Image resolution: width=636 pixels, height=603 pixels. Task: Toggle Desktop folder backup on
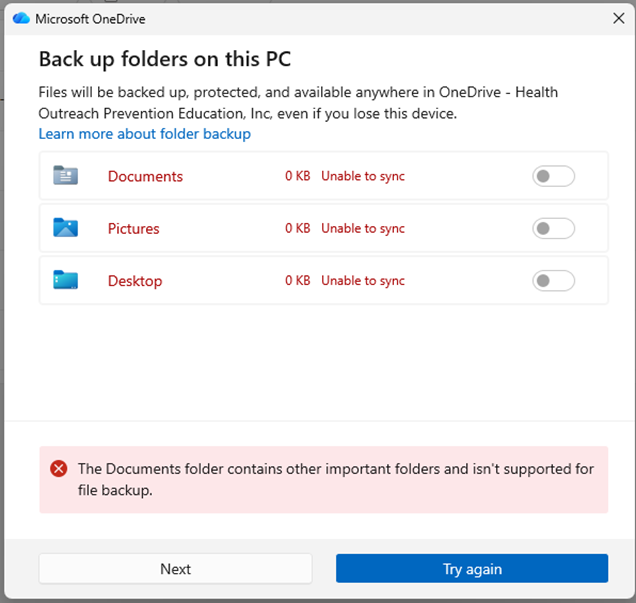coord(554,281)
